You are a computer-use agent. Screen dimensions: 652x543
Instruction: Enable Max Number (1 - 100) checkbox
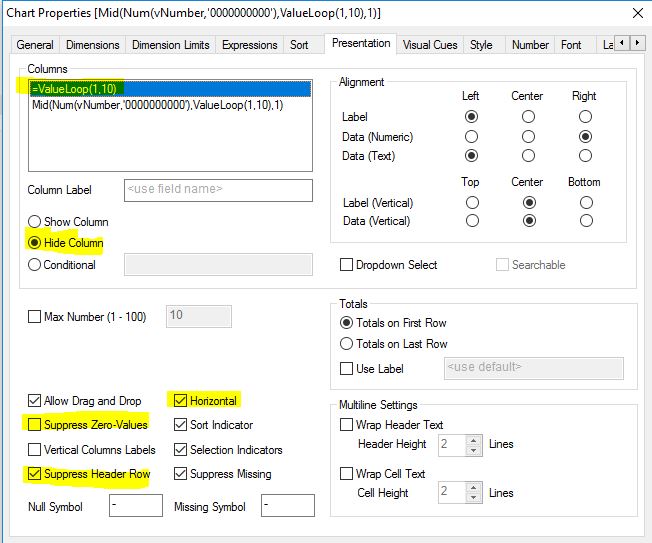point(34,317)
